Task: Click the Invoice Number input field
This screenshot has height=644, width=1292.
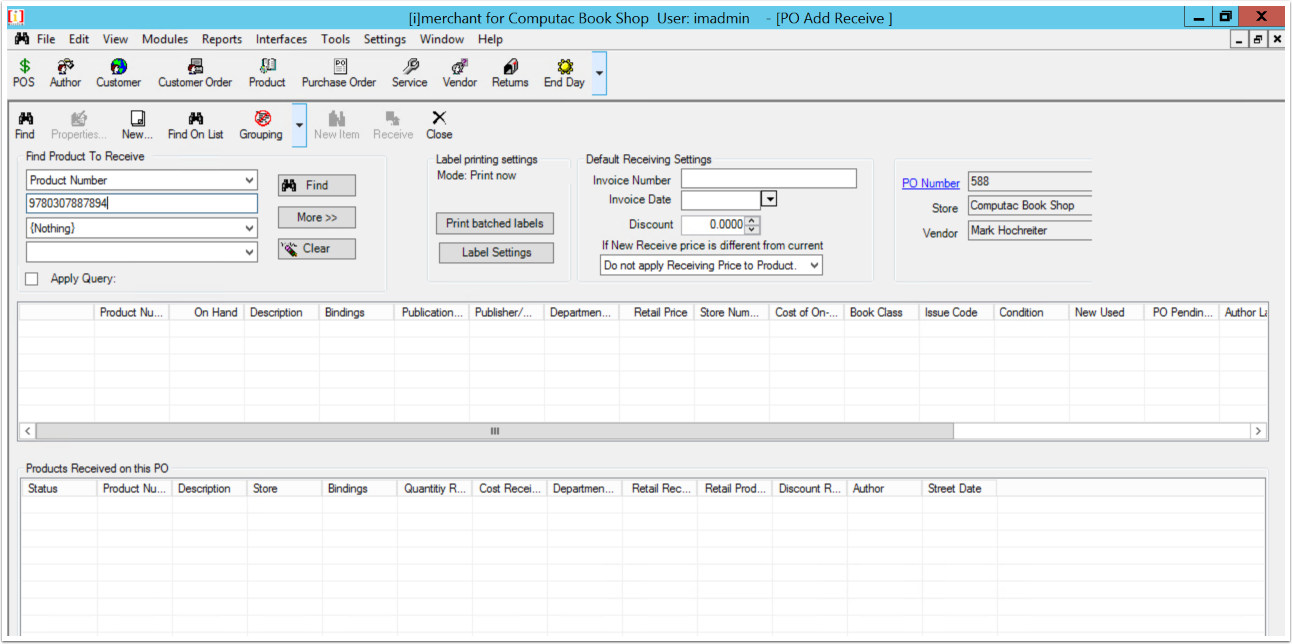Action: tap(769, 179)
